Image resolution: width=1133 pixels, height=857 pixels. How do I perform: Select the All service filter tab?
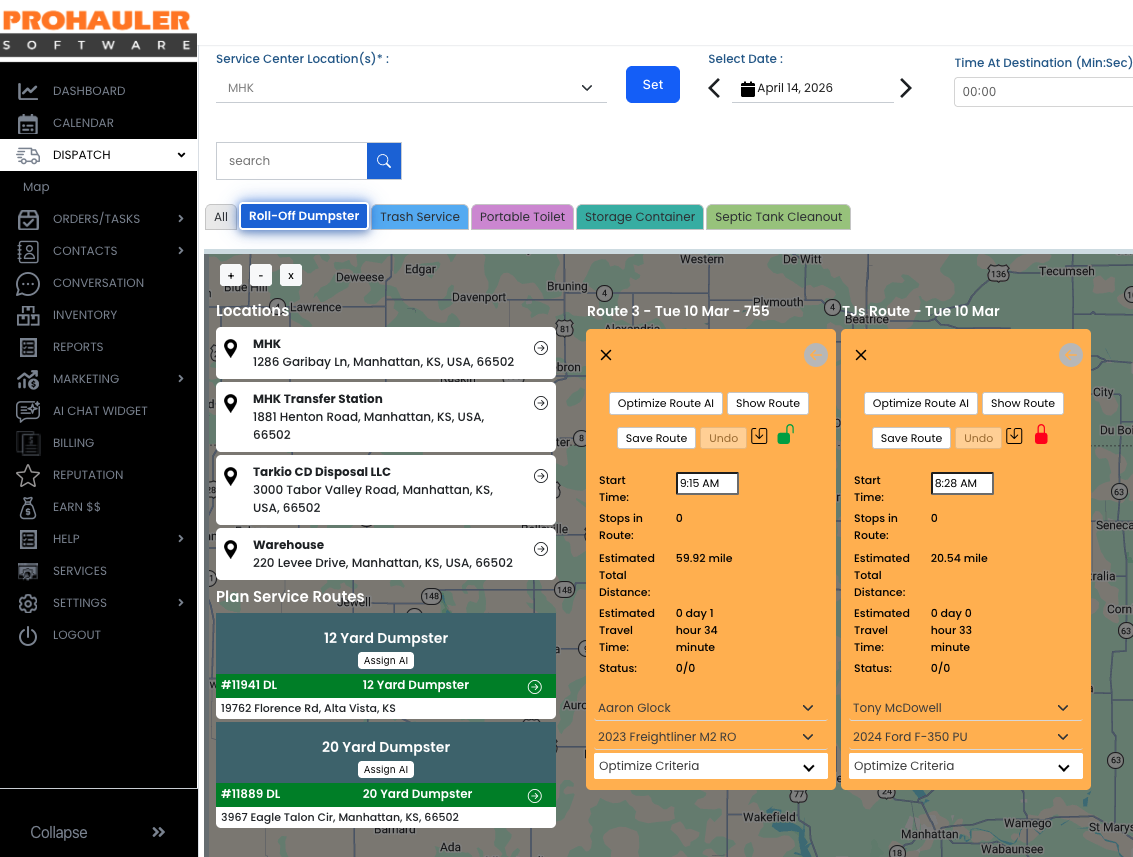(221, 217)
